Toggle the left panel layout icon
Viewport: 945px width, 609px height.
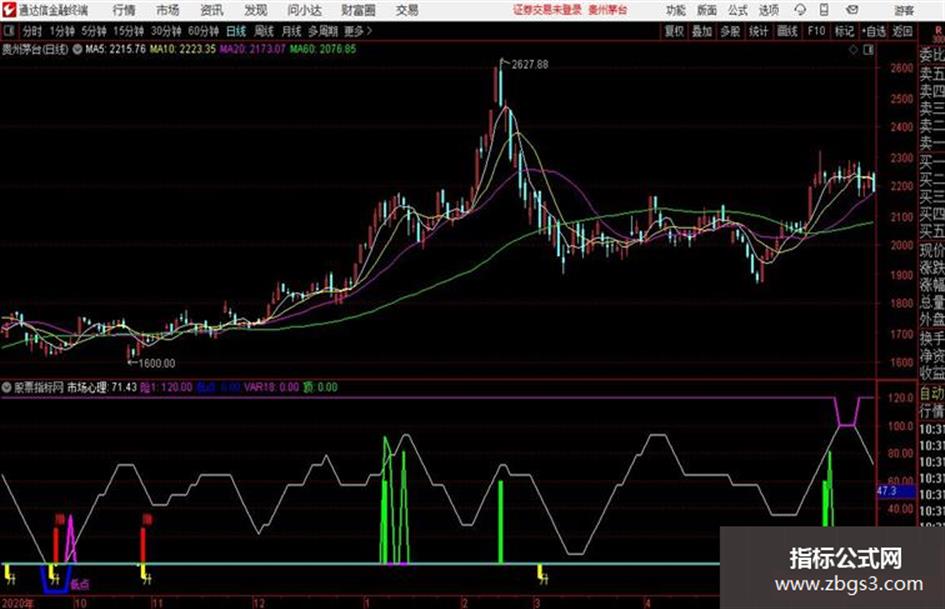tap(8, 30)
